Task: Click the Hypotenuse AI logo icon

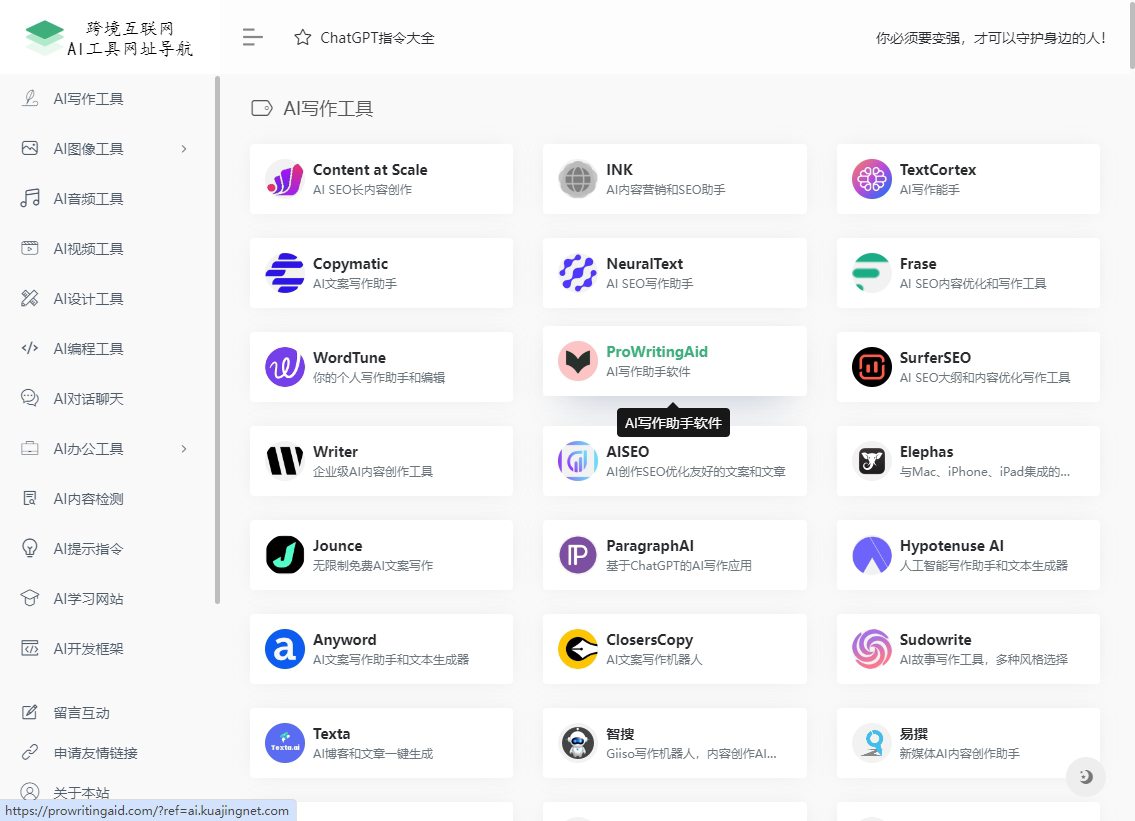Action: click(x=872, y=555)
